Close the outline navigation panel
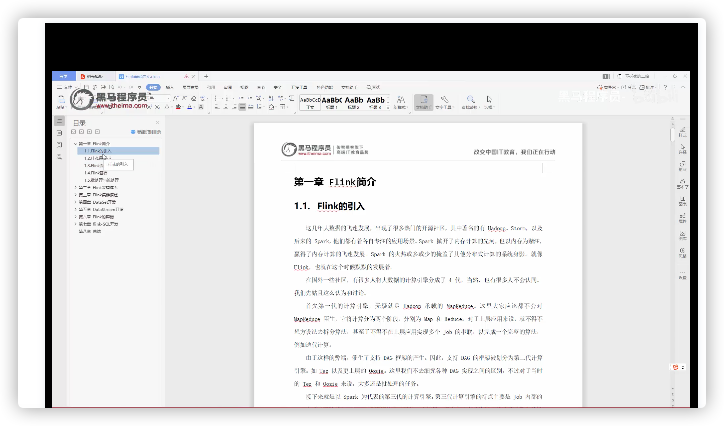This screenshot has width=724, height=426. pos(157,122)
